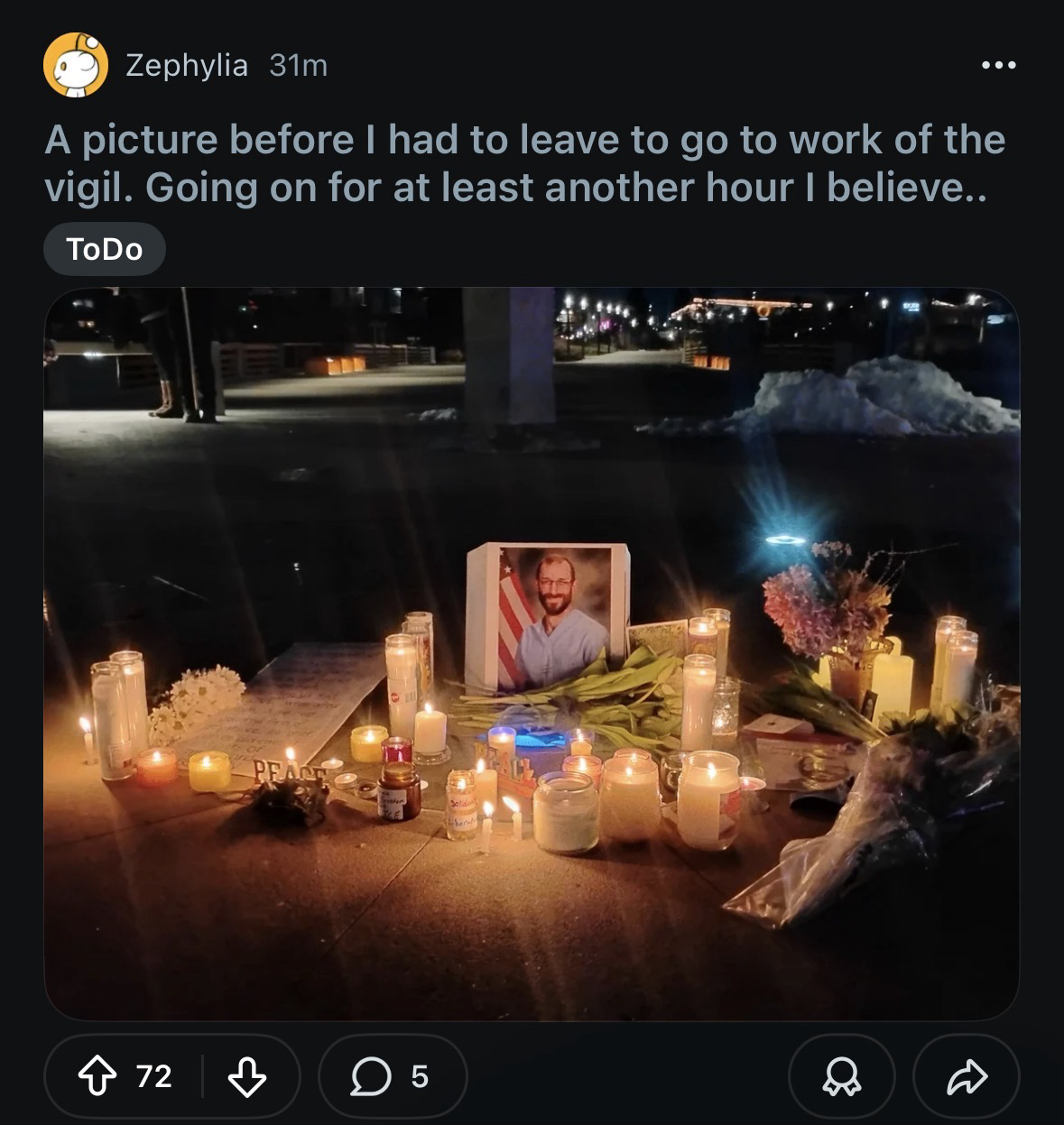Downvote the vigil post
Screen dimensions: 1064x1125
pyautogui.click(x=246, y=1075)
